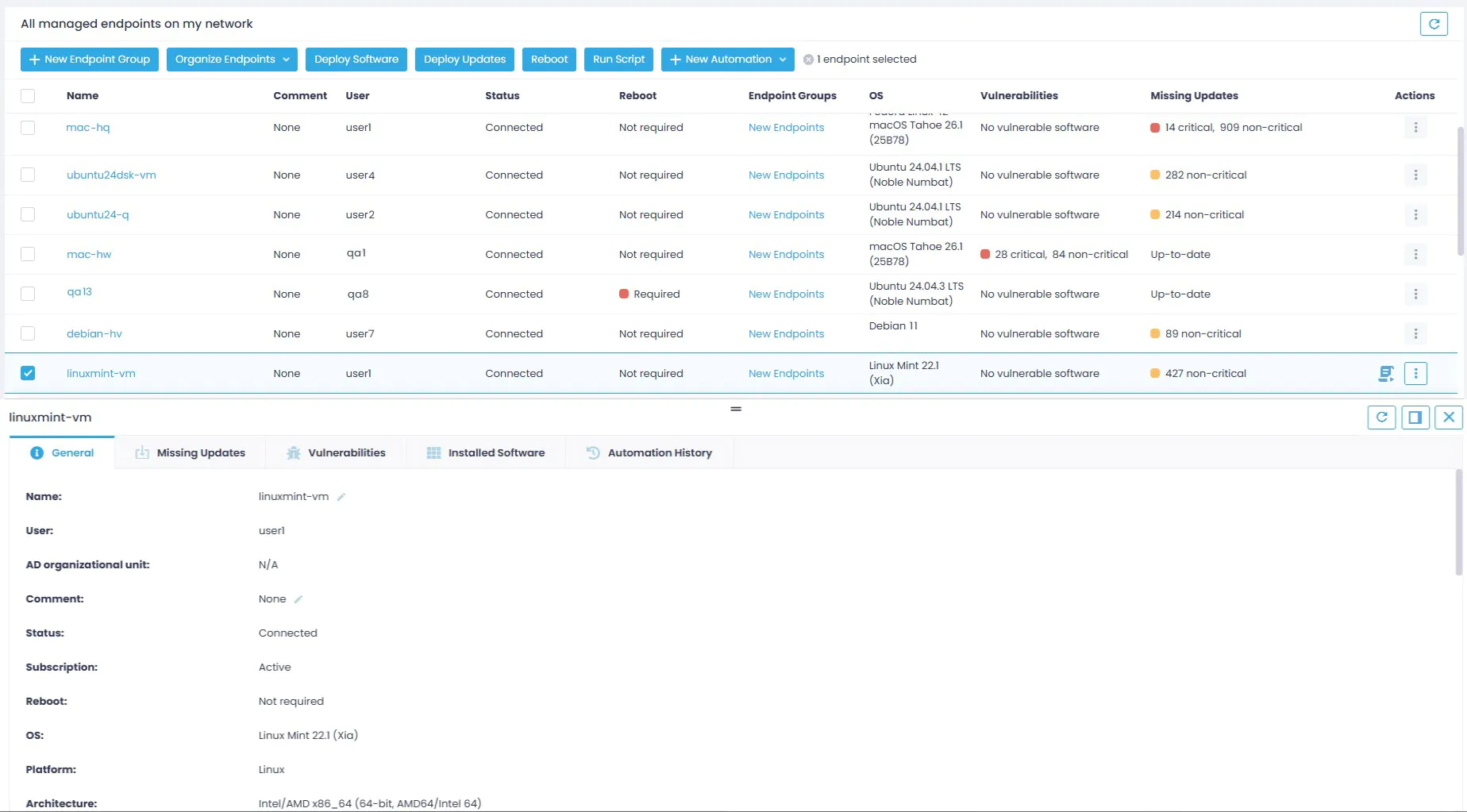Open the Organize Endpoints dropdown
Viewport: 1467px width, 812px height.
click(232, 59)
